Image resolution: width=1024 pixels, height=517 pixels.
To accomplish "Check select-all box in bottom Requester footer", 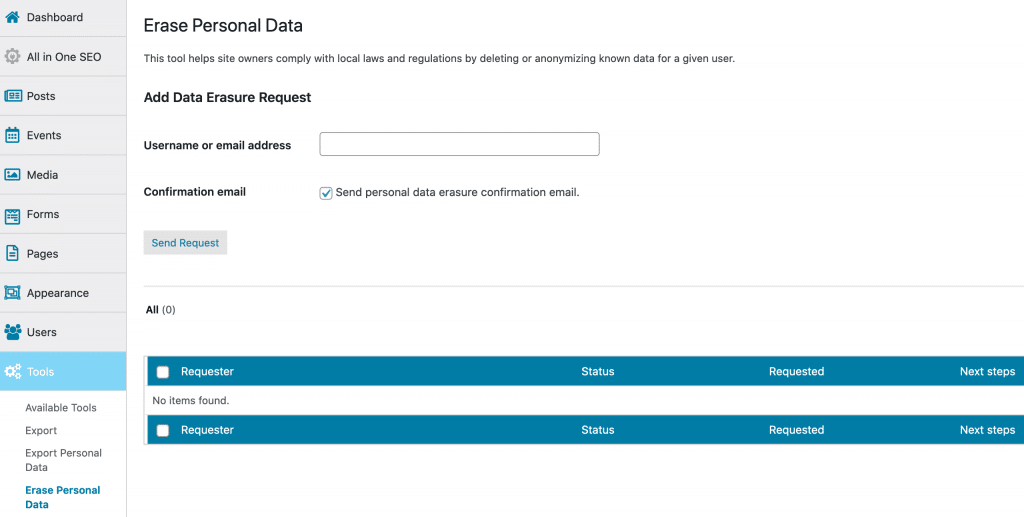I will [x=163, y=430].
